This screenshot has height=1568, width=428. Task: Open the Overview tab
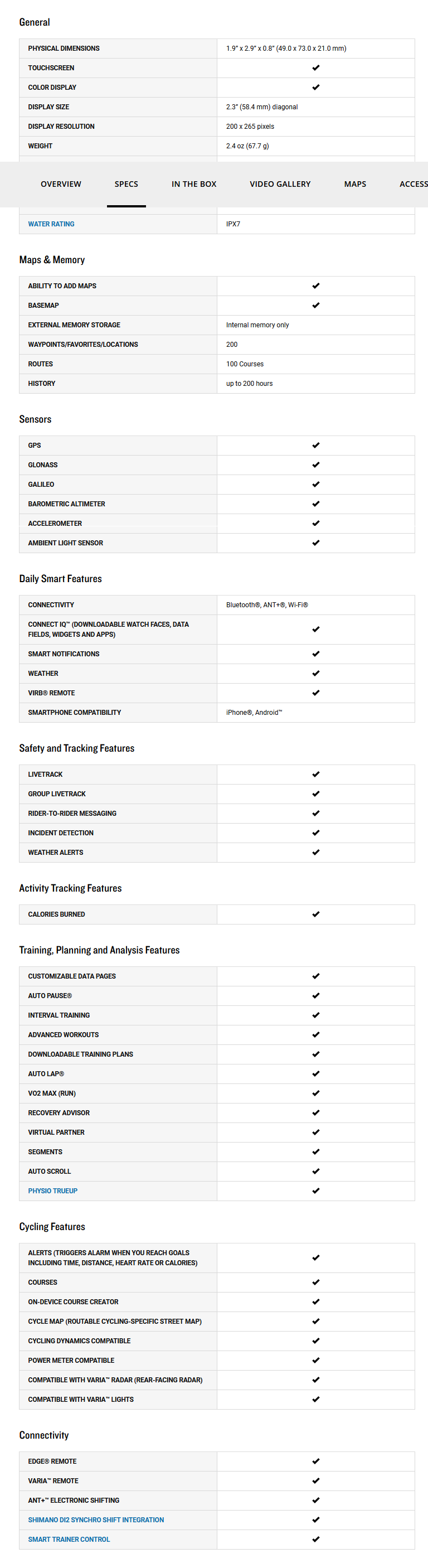click(61, 184)
